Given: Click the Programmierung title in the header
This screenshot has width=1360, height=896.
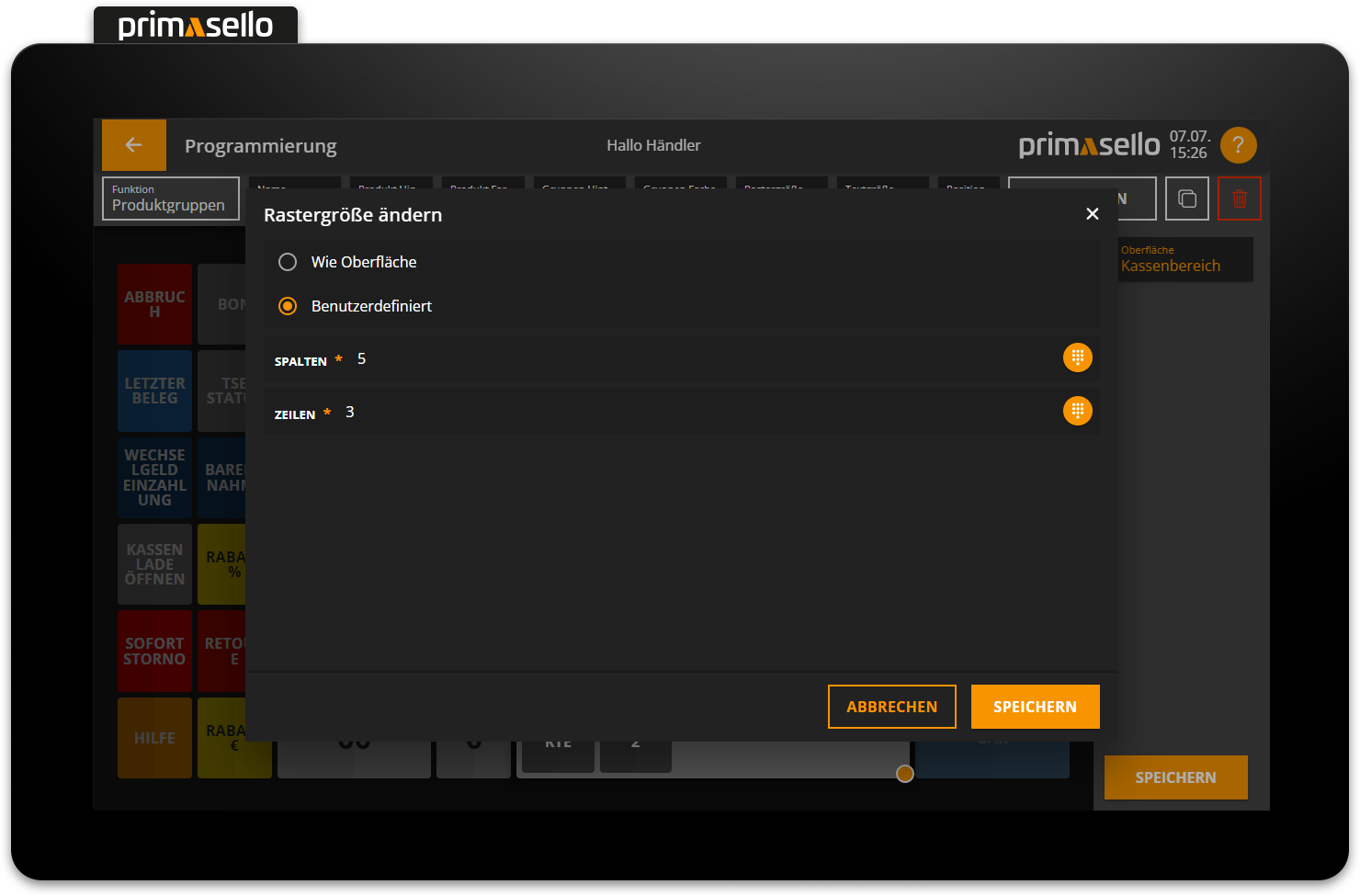Looking at the screenshot, I should click(260, 145).
